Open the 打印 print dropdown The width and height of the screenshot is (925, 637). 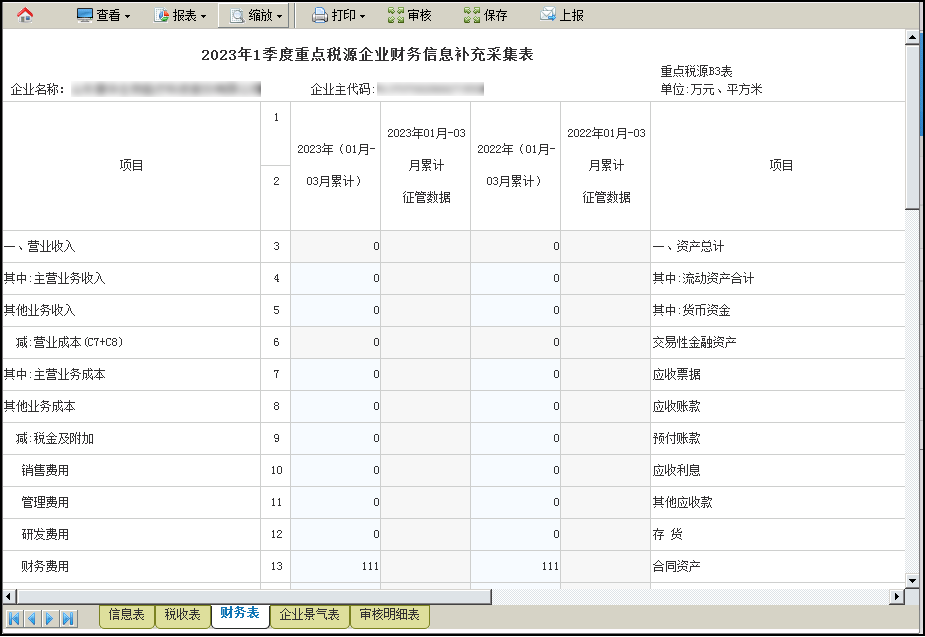(x=339, y=15)
